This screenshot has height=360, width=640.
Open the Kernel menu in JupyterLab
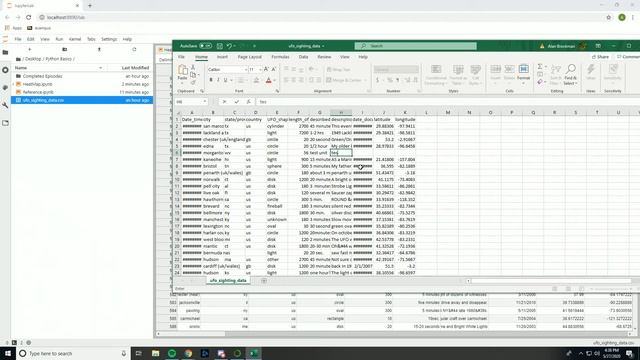click(x=75, y=39)
